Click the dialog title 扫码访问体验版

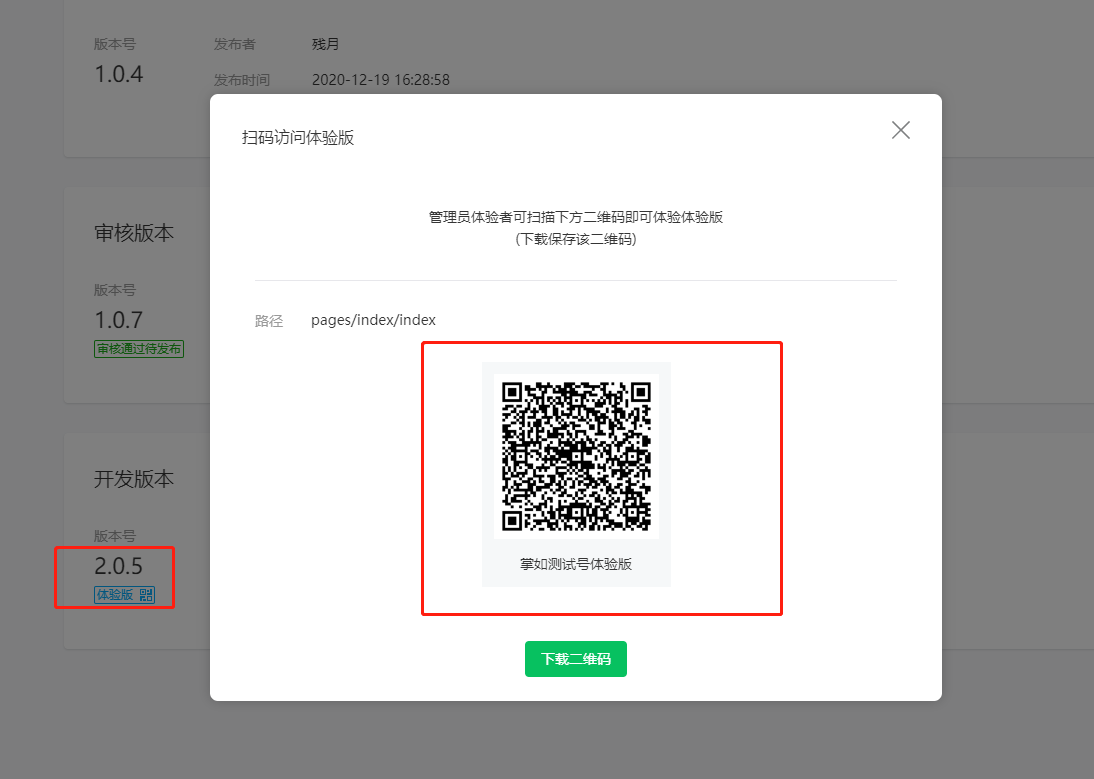(298, 137)
